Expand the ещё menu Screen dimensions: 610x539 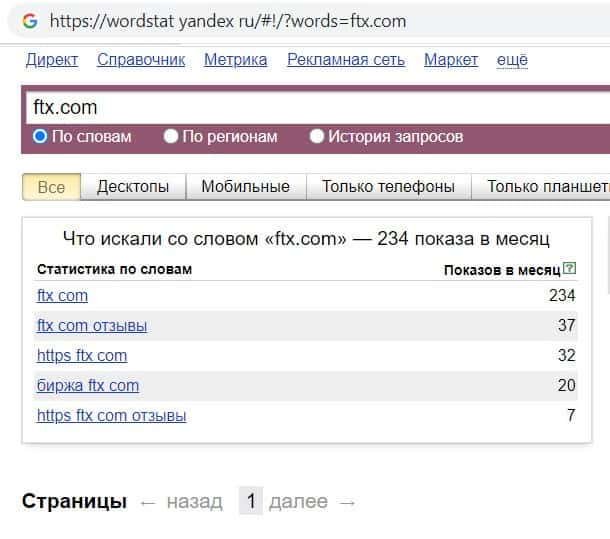[511, 60]
